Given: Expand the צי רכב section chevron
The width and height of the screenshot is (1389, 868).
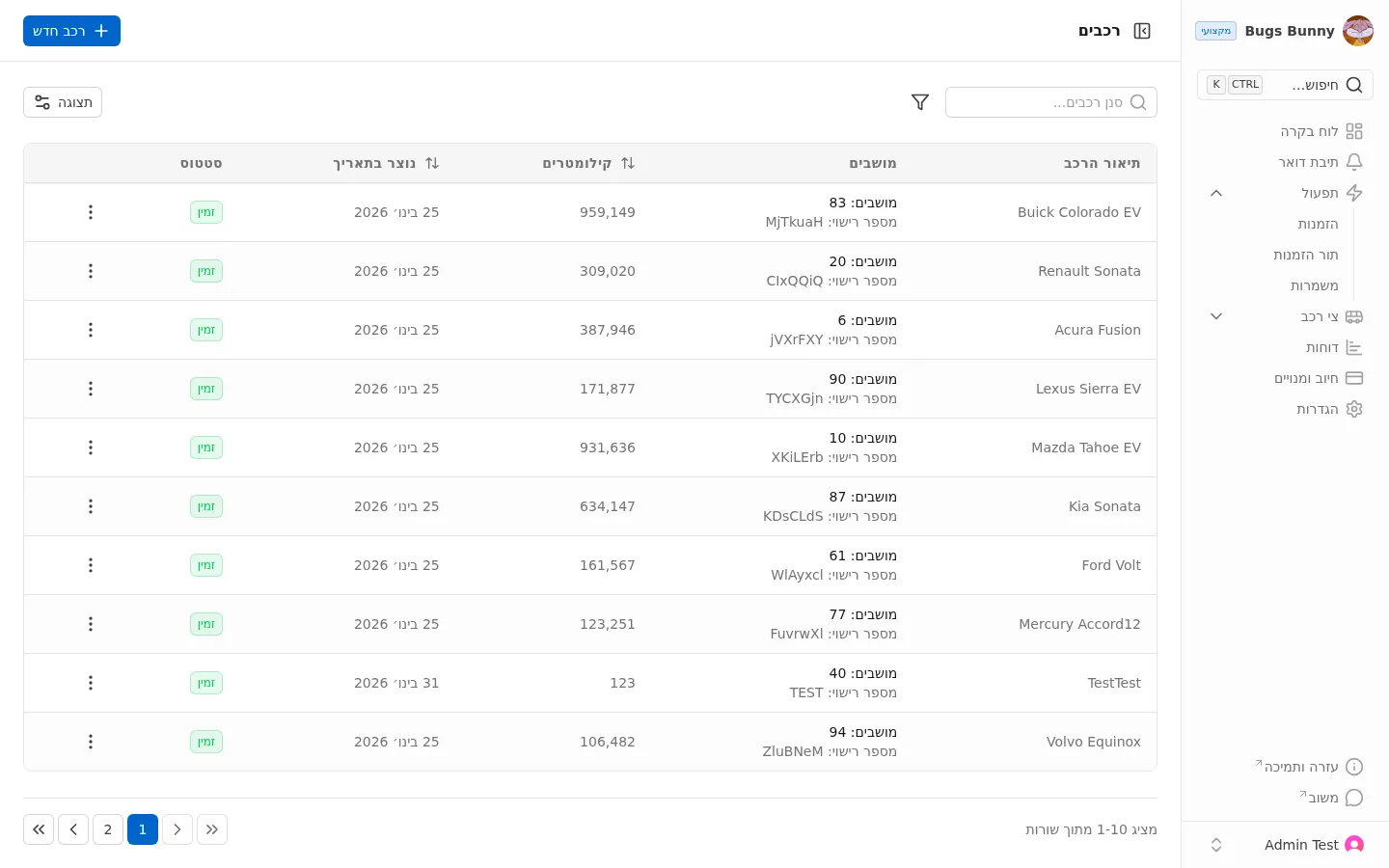Looking at the screenshot, I should click(1216, 316).
